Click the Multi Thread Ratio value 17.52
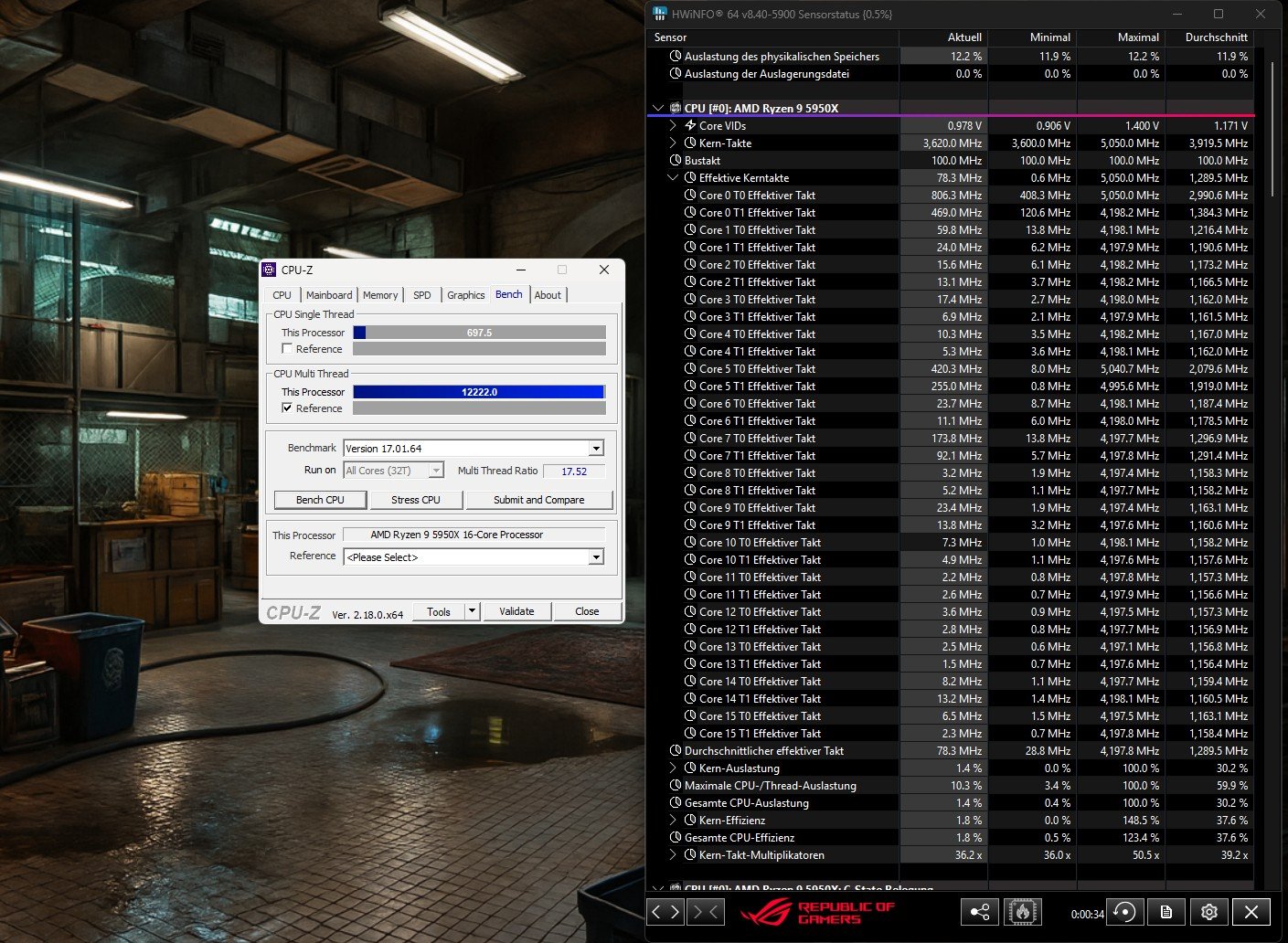 [x=574, y=471]
